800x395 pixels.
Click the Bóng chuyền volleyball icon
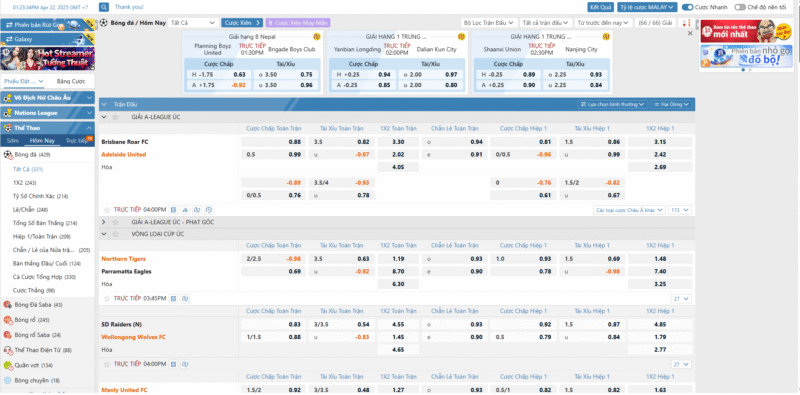coord(7,380)
